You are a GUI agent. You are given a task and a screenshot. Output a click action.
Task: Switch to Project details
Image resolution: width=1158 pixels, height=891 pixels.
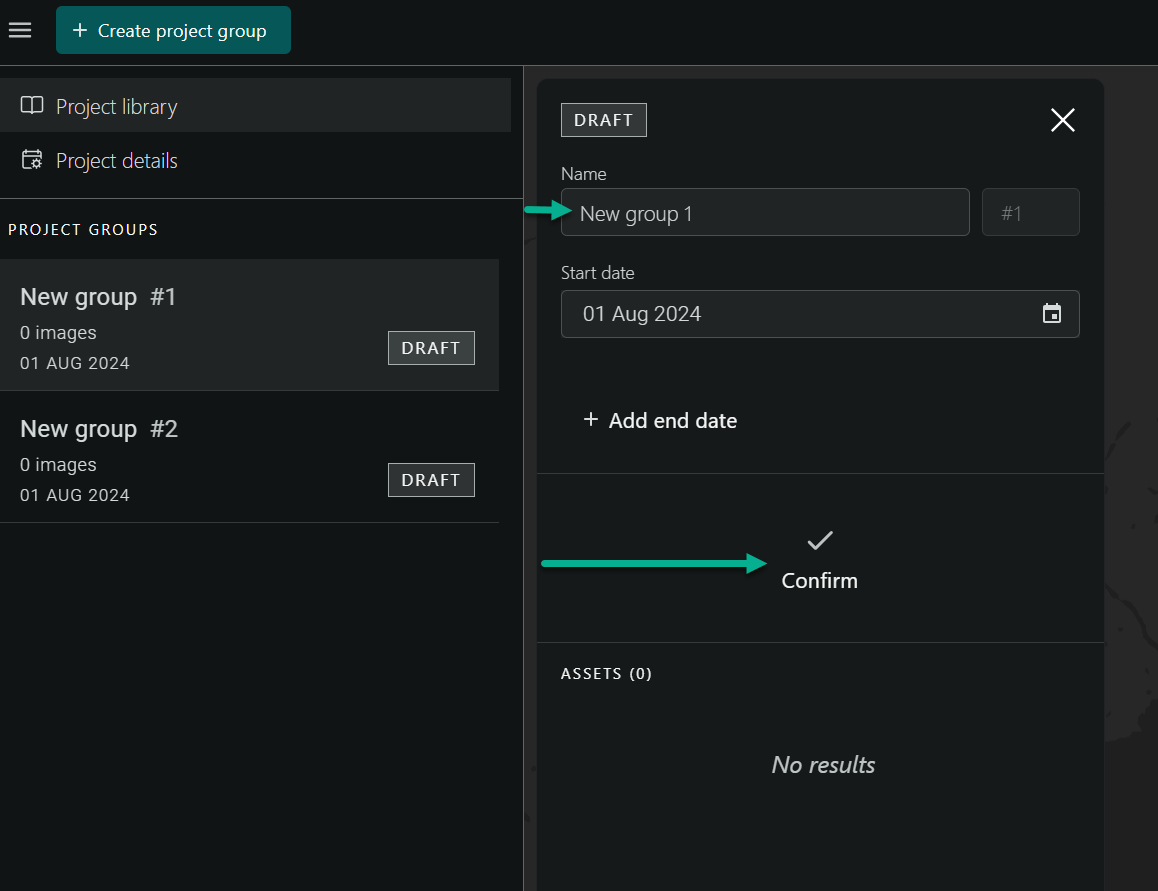pyautogui.click(x=116, y=160)
